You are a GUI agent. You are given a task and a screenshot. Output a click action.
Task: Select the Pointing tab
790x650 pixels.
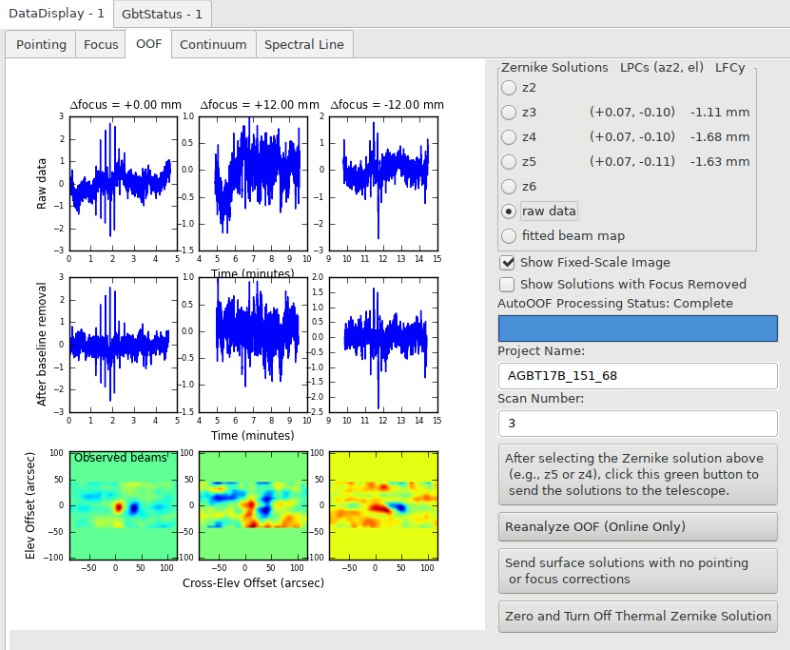[41, 45]
